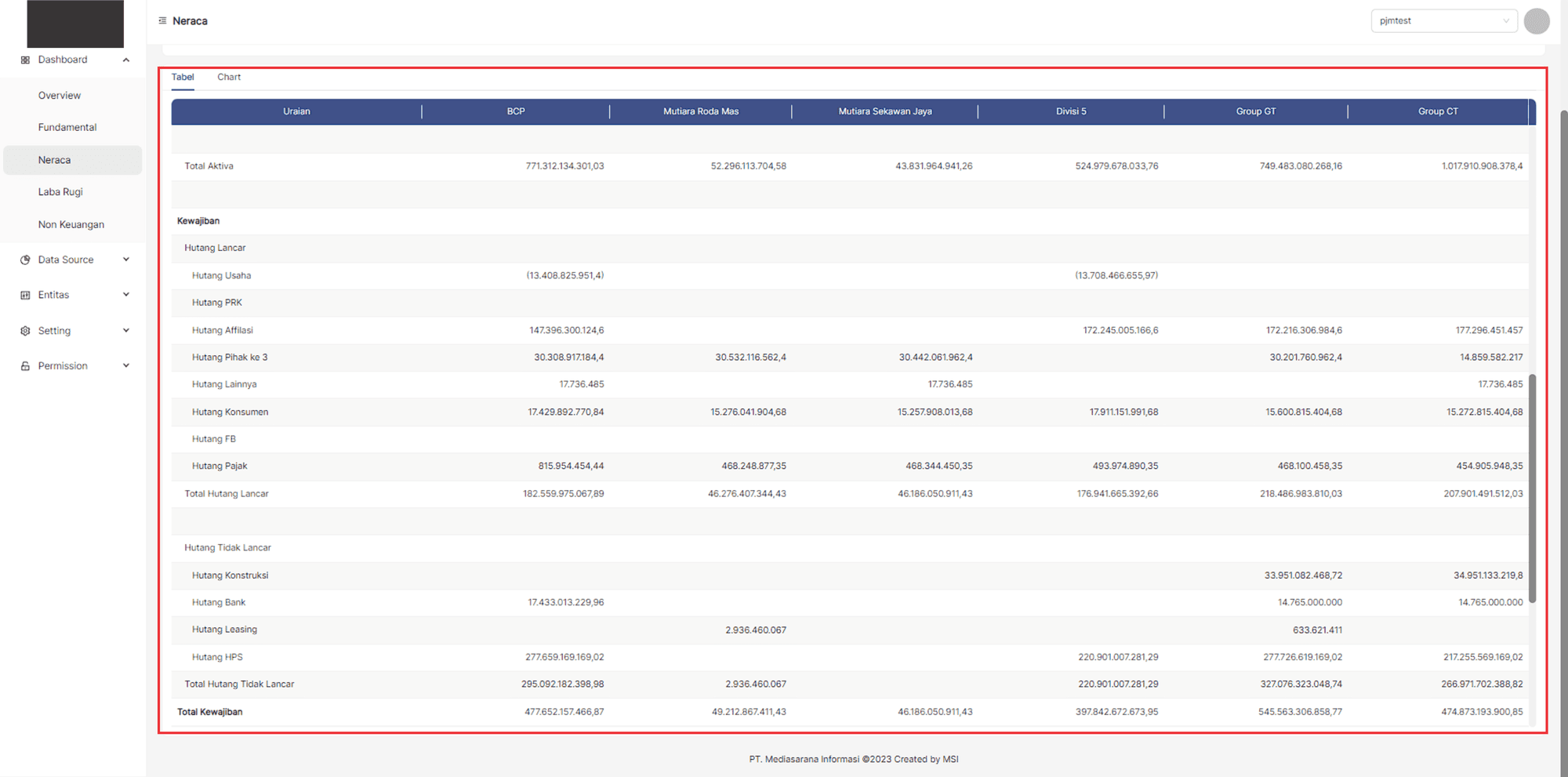Image resolution: width=1568 pixels, height=777 pixels.
Task: Click the Dashboard grid icon in sidebar
Action: [25, 60]
